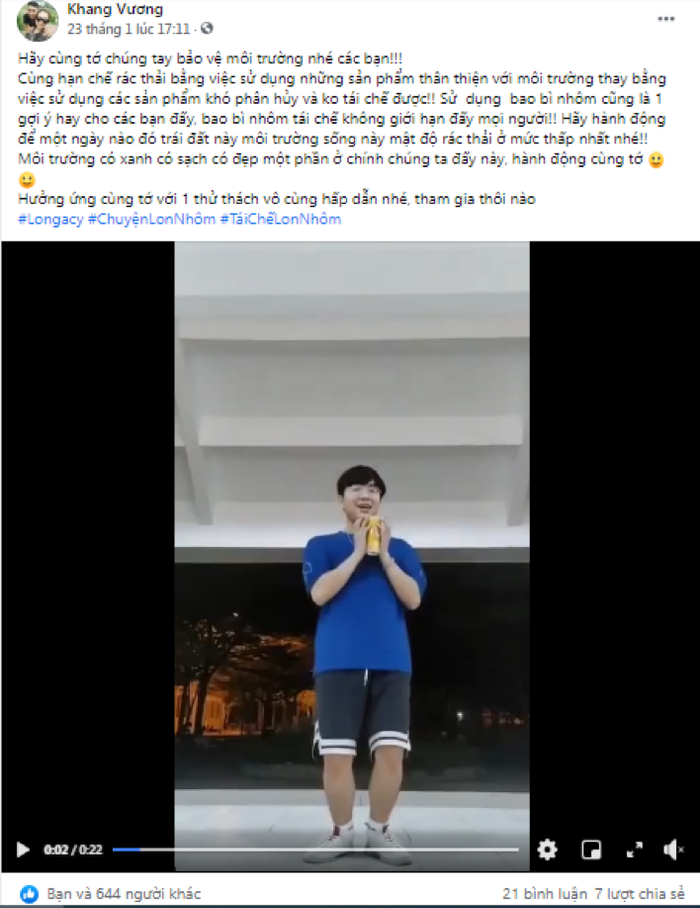Open video settings gear

click(x=547, y=850)
